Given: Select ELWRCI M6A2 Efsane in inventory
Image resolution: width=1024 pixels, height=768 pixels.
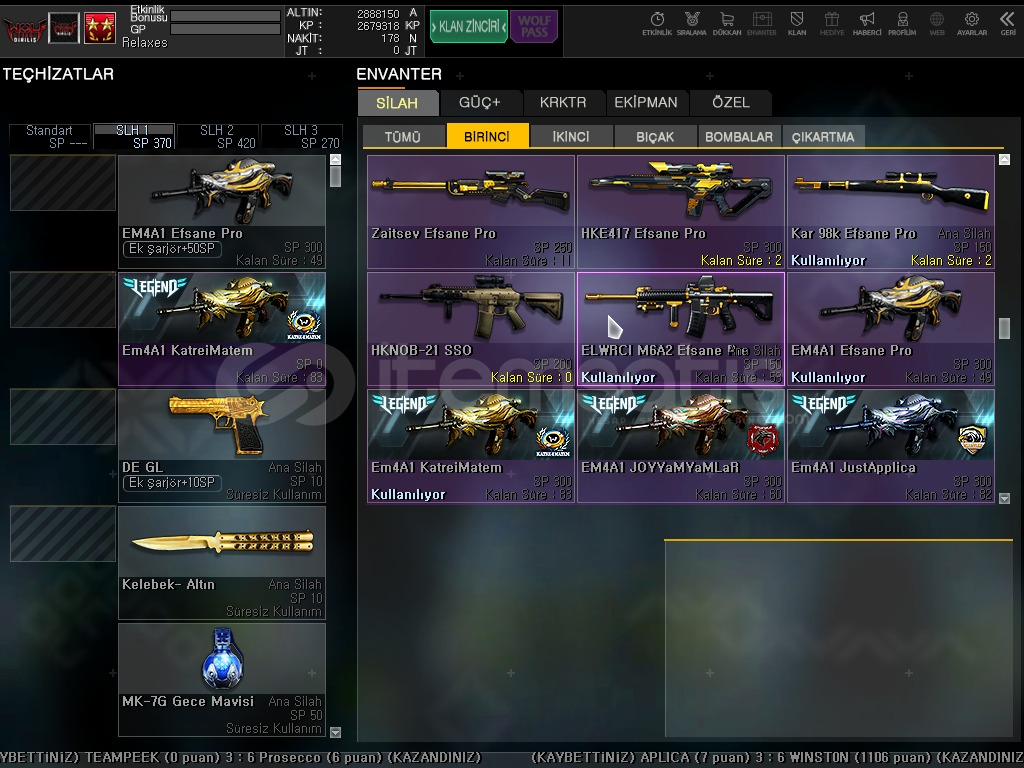Looking at the screenshot, I should 680,329.
